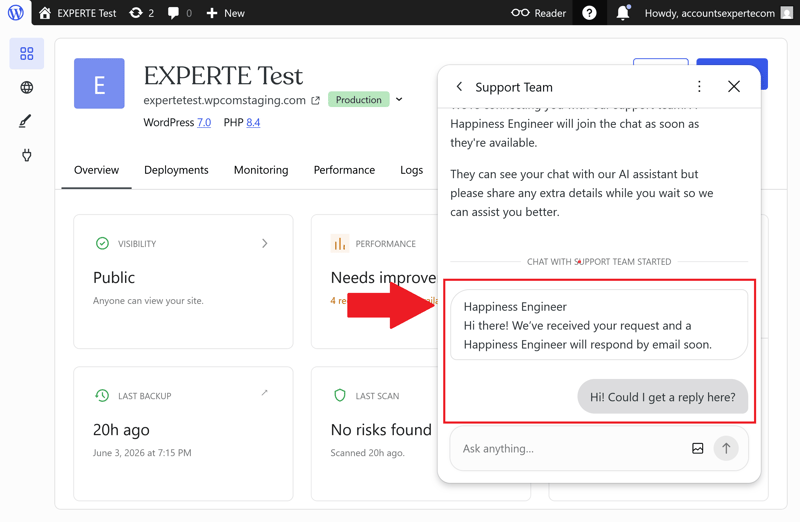Click the Support Team panel title
This screenshot has height=522, width=800.
514,87
